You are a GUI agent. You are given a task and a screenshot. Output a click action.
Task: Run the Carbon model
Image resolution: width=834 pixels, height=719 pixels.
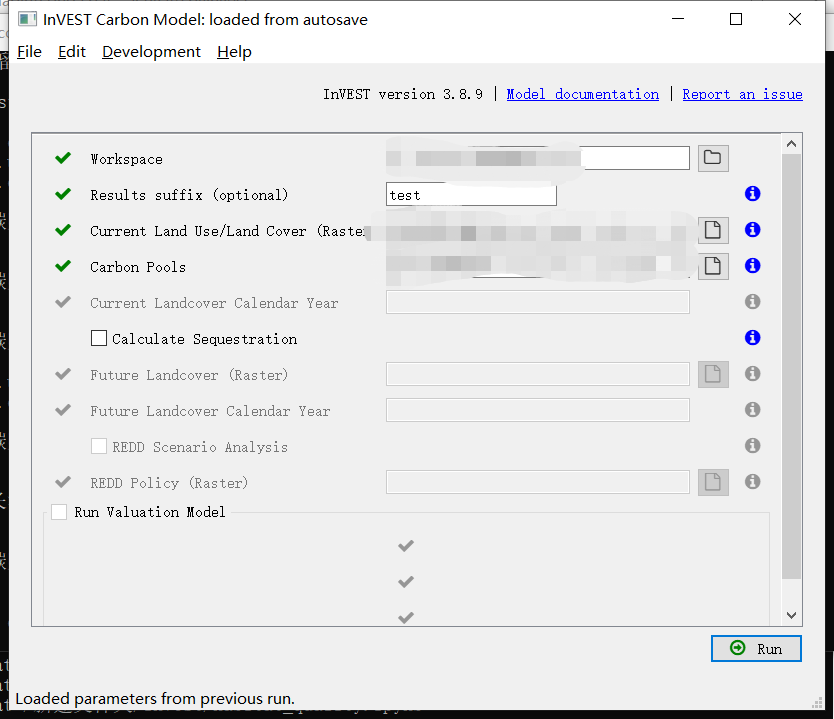pyautogui.click(x=756, y=649)
